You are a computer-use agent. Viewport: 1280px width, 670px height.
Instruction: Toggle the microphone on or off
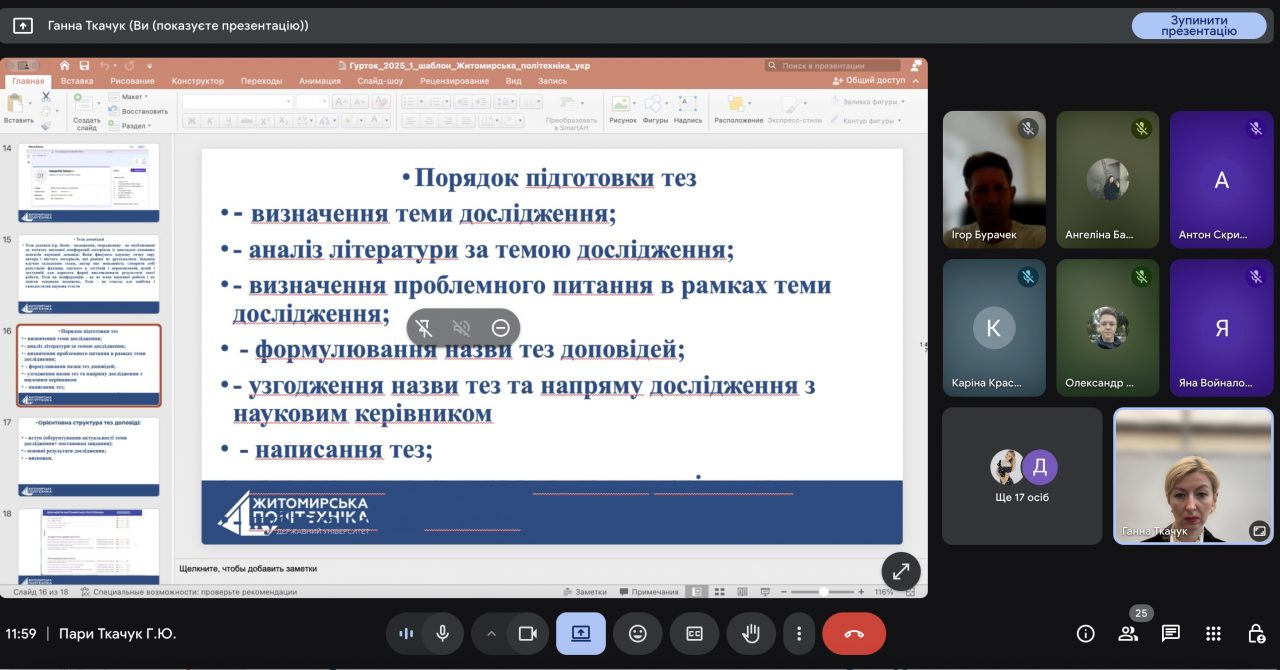click(442, 634)
